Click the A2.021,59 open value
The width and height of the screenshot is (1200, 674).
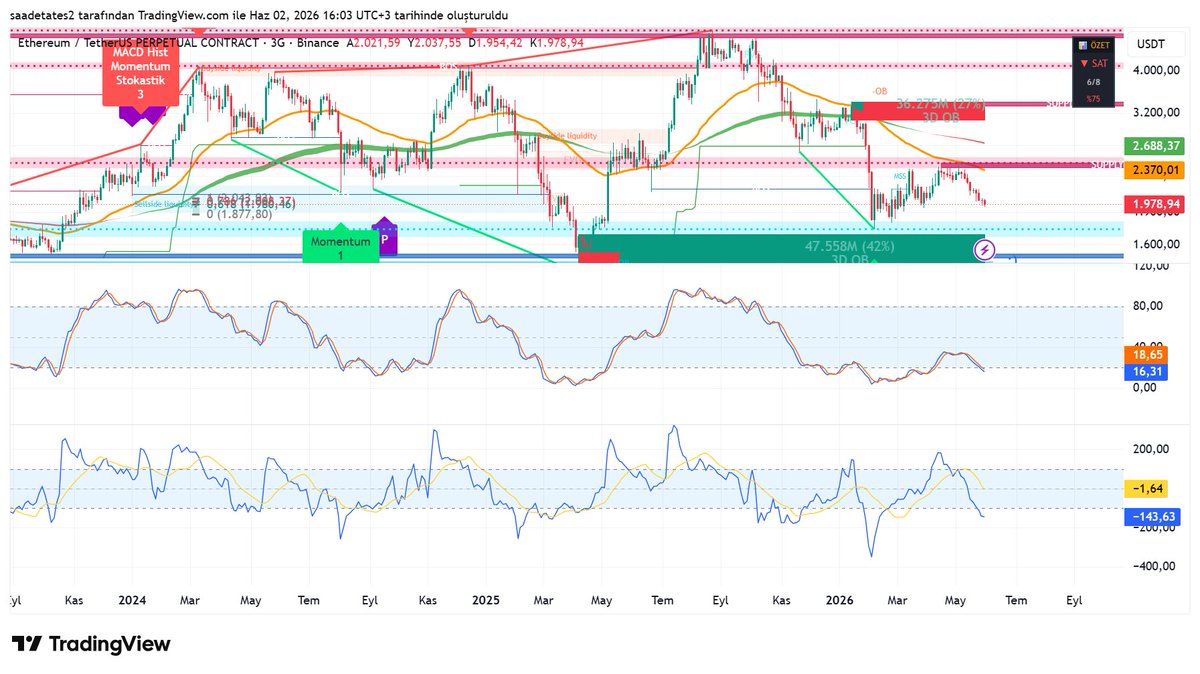tap(374, 43)
